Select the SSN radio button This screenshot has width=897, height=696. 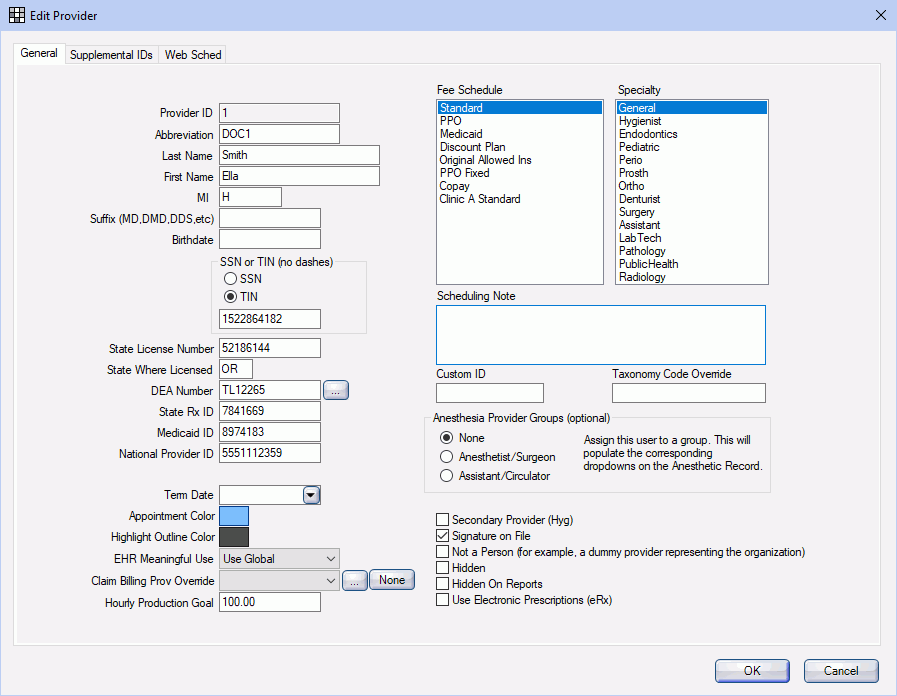pyautogui.click(x=231, y=278)
